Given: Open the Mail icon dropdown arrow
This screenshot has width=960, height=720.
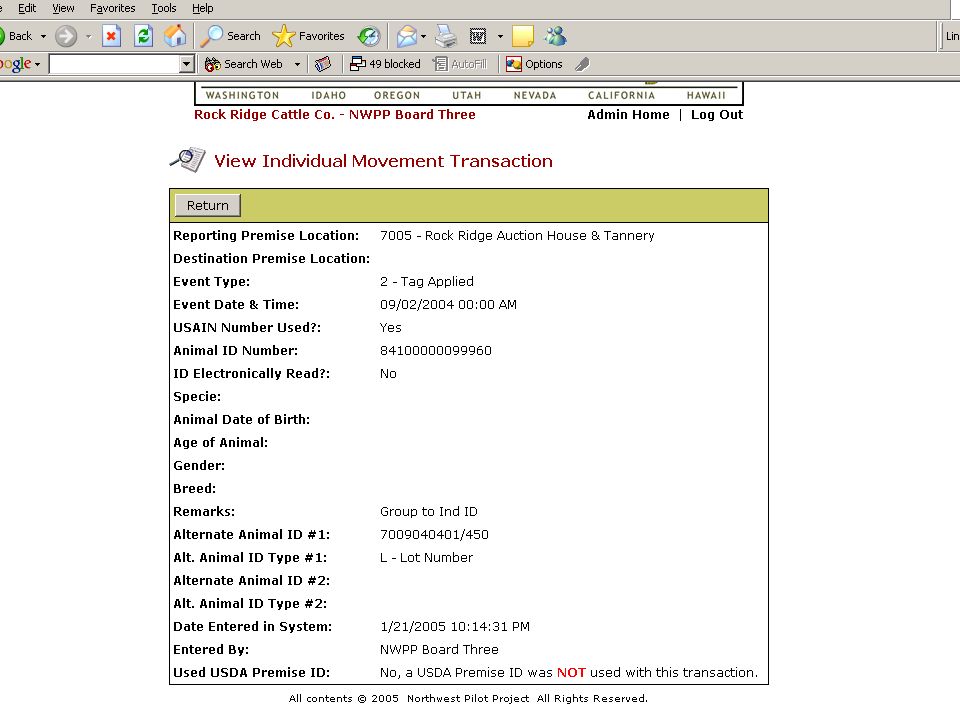Looking at the screenshot, I should (423, 36).
